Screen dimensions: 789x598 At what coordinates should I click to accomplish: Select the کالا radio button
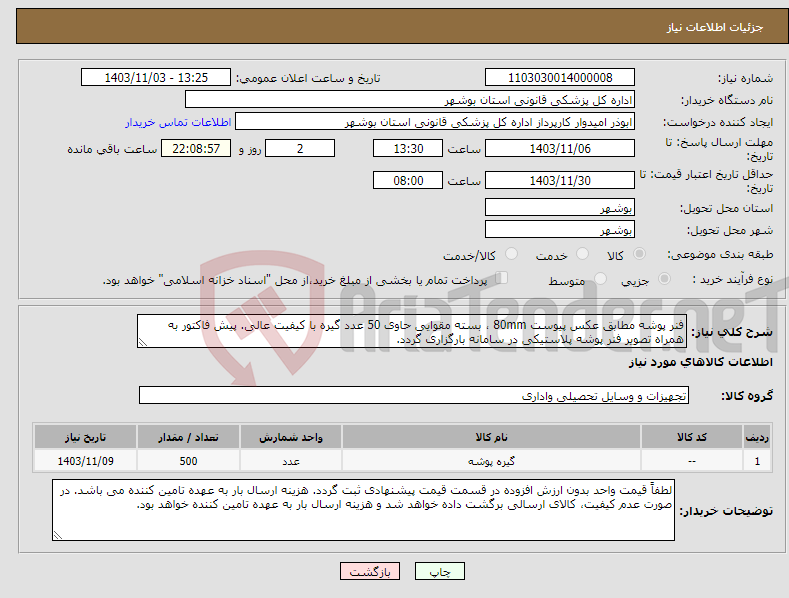coord(639,254)
